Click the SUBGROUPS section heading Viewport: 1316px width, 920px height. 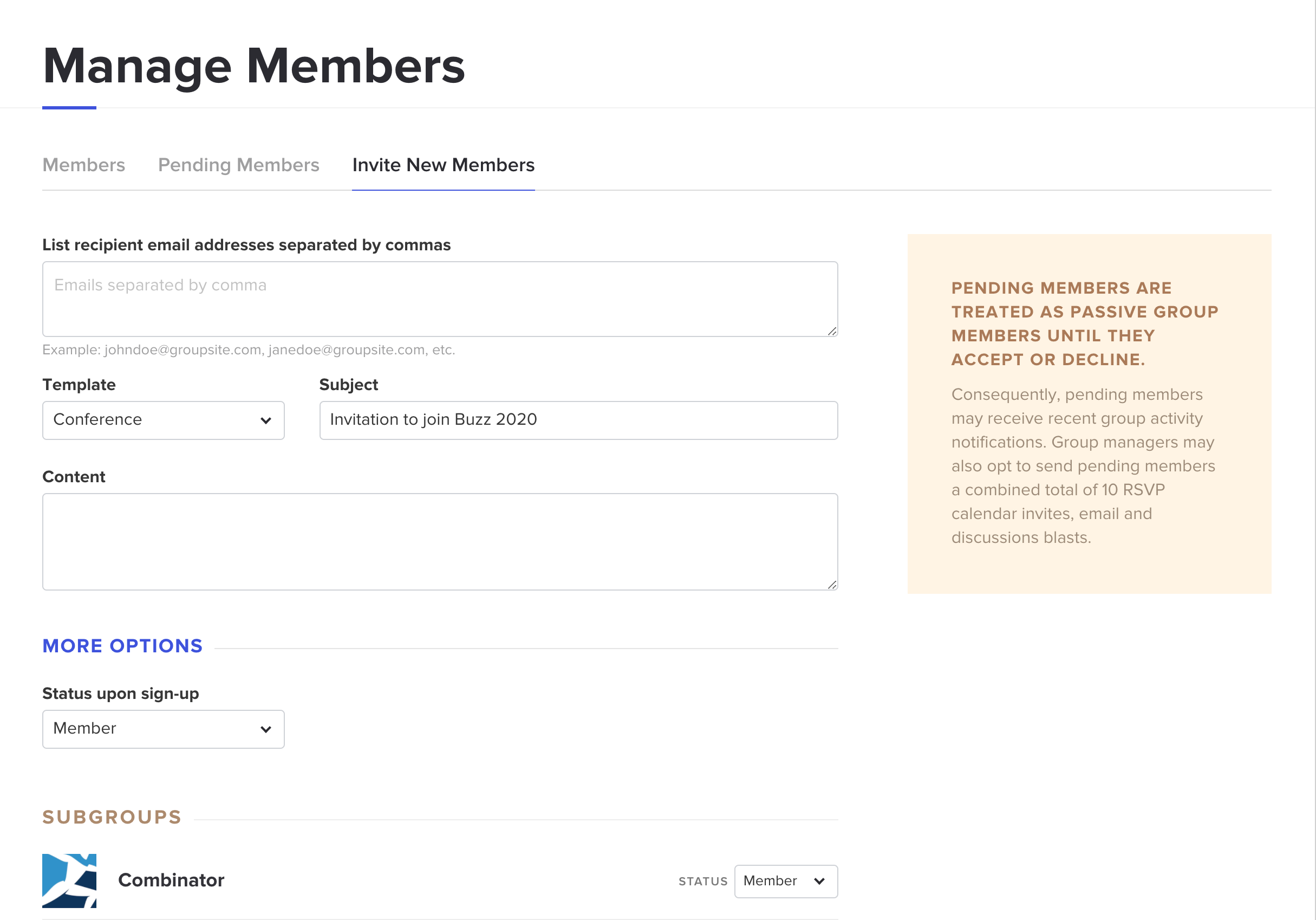point(112,817)
